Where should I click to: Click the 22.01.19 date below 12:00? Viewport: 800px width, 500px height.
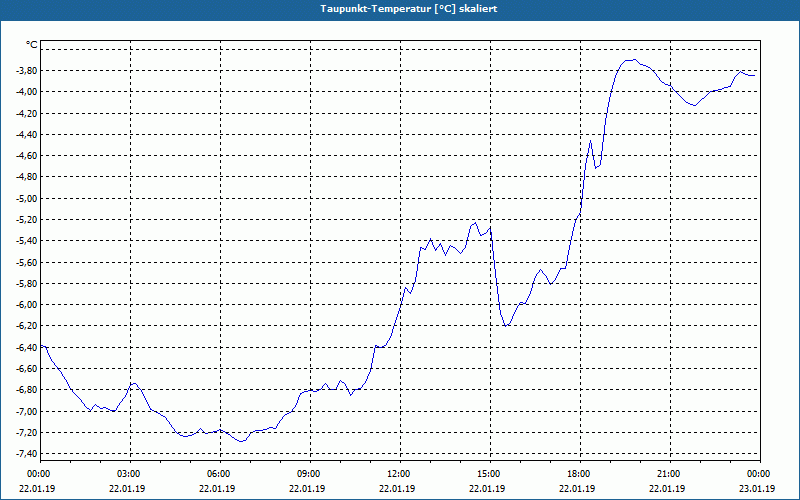click(x=397, y=488)
